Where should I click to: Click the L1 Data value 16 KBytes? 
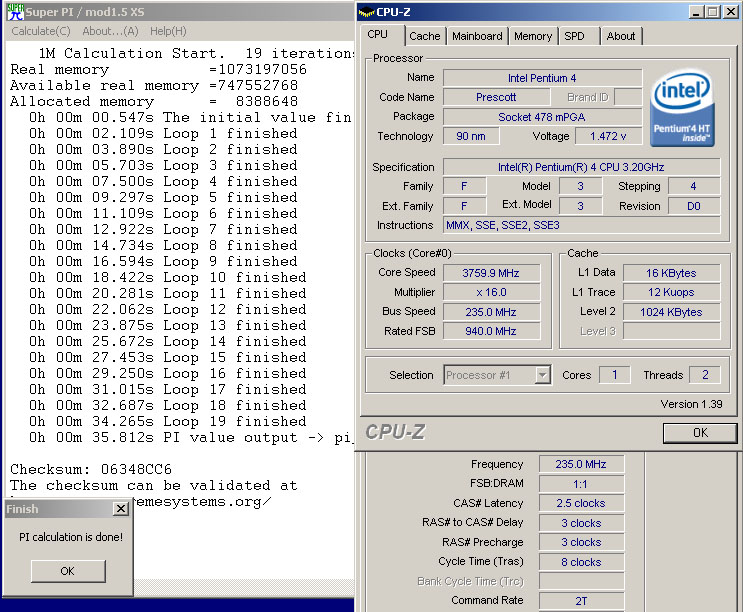pyautogui.click(x=671, y=273)
